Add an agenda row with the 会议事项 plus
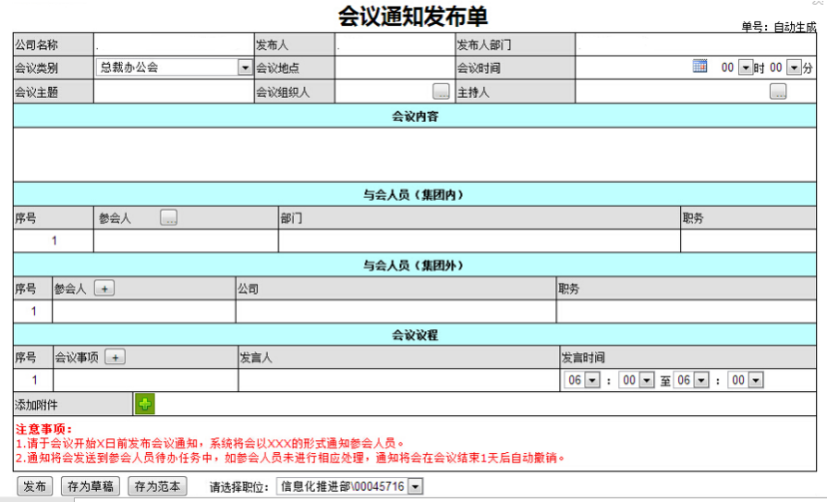The width and height of the screenshot is (827, 502). tap(115, 357)
